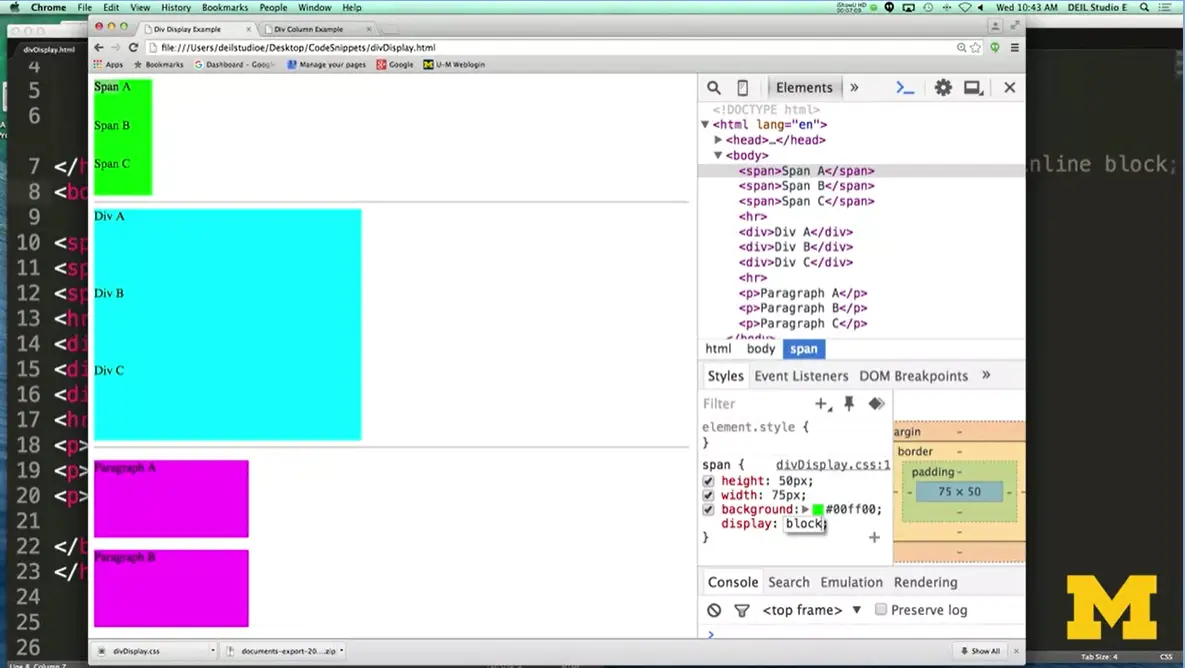The image size is (1186, 668).
Task: Click the console filter funnel icon
Action: tap(742, 610)
